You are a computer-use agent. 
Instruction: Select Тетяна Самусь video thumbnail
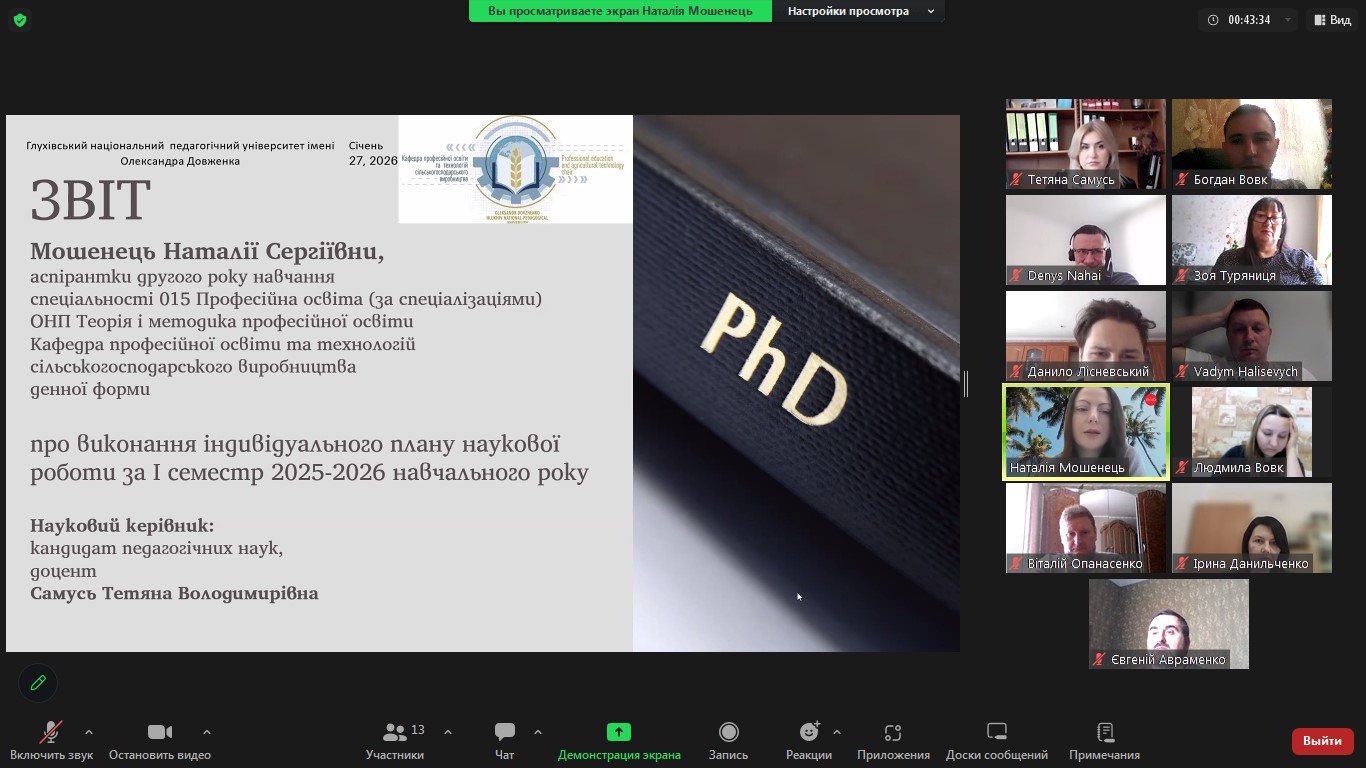(x=1085, y=144)
